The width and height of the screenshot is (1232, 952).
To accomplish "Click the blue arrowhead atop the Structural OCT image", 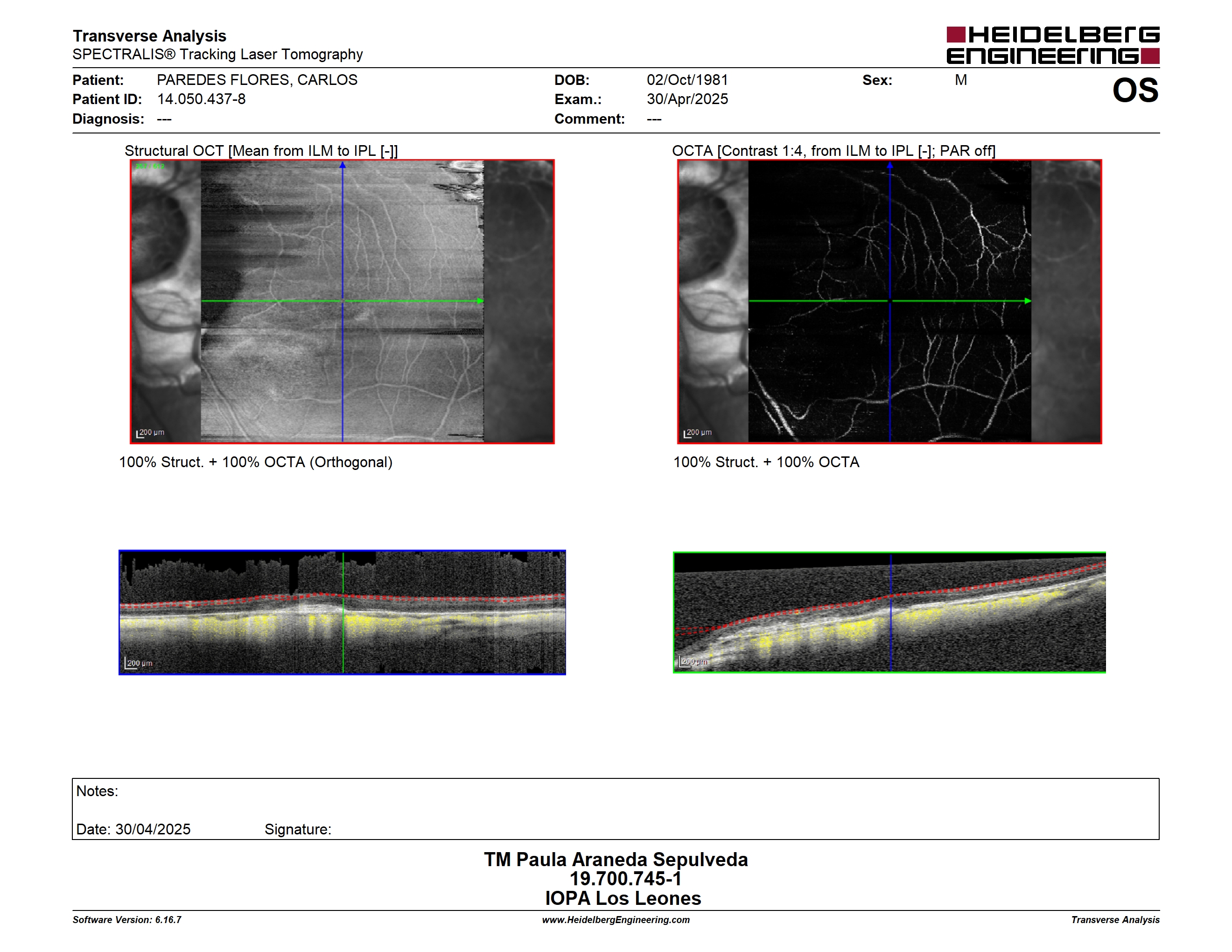I will 343,165.
